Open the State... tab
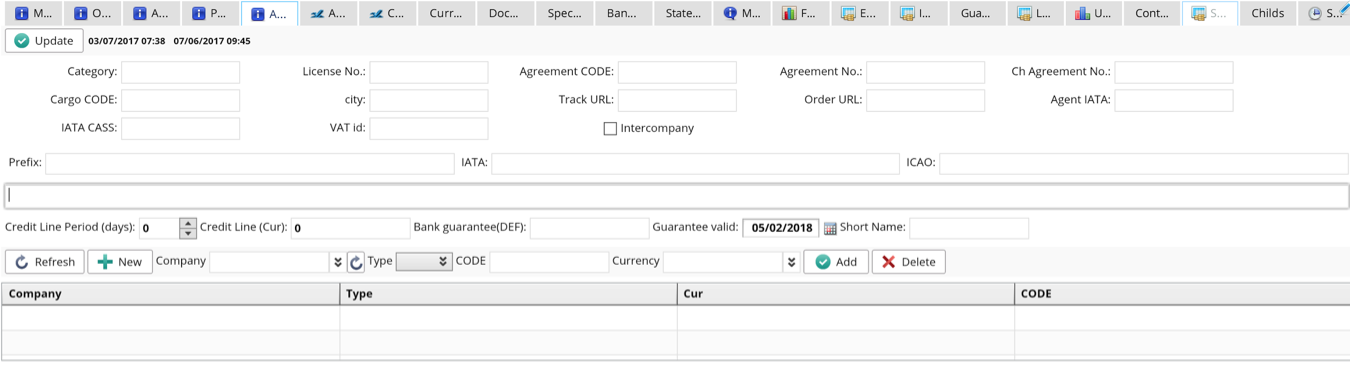 click(x=683, y=14)
